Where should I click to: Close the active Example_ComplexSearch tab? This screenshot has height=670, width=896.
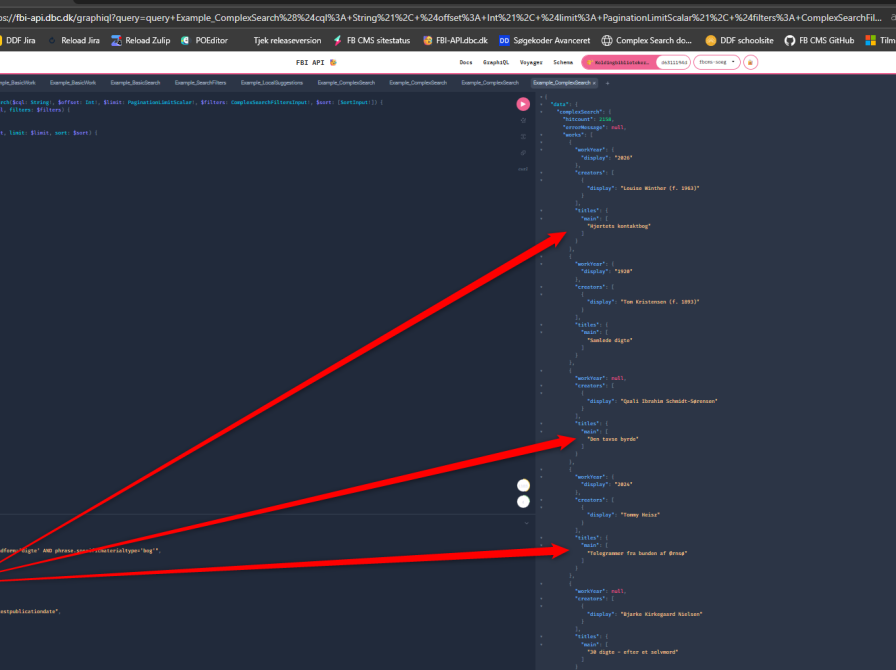(x=594, y=83)
